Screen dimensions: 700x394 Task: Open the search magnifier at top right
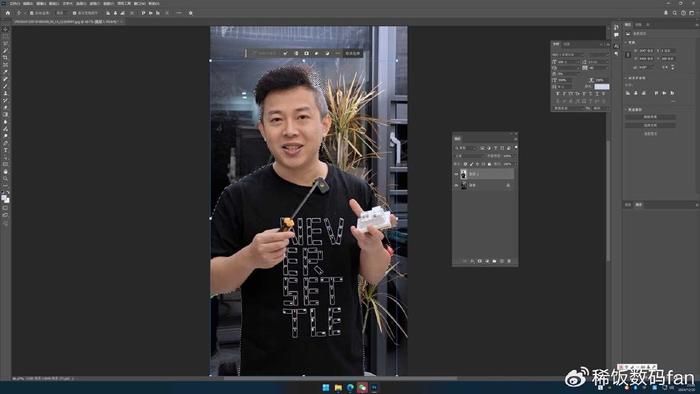[x=675, y=13]
